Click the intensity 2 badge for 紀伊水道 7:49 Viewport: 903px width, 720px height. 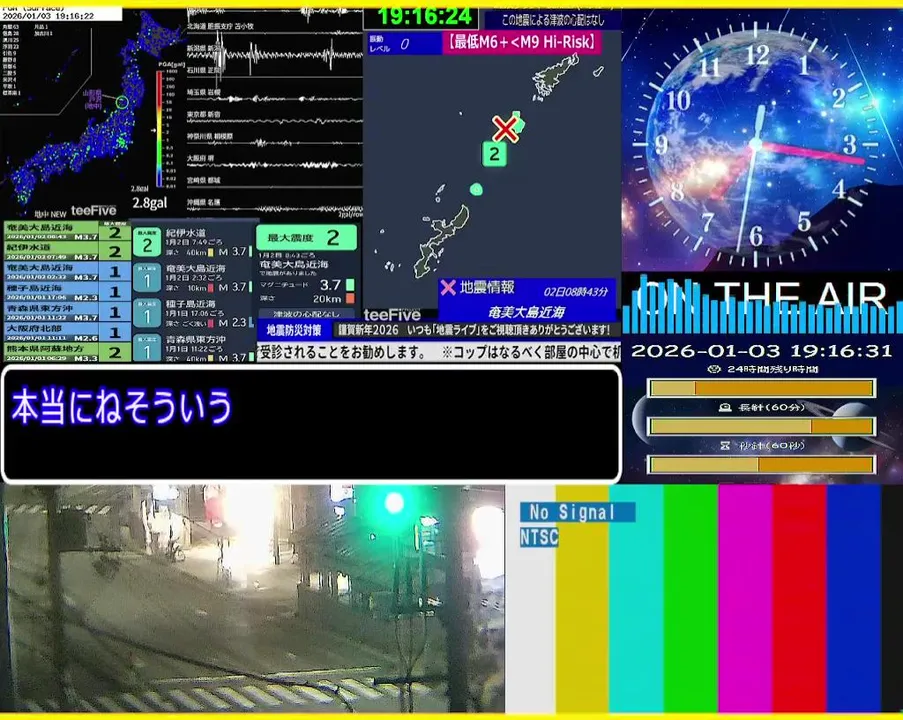point(147,243)
